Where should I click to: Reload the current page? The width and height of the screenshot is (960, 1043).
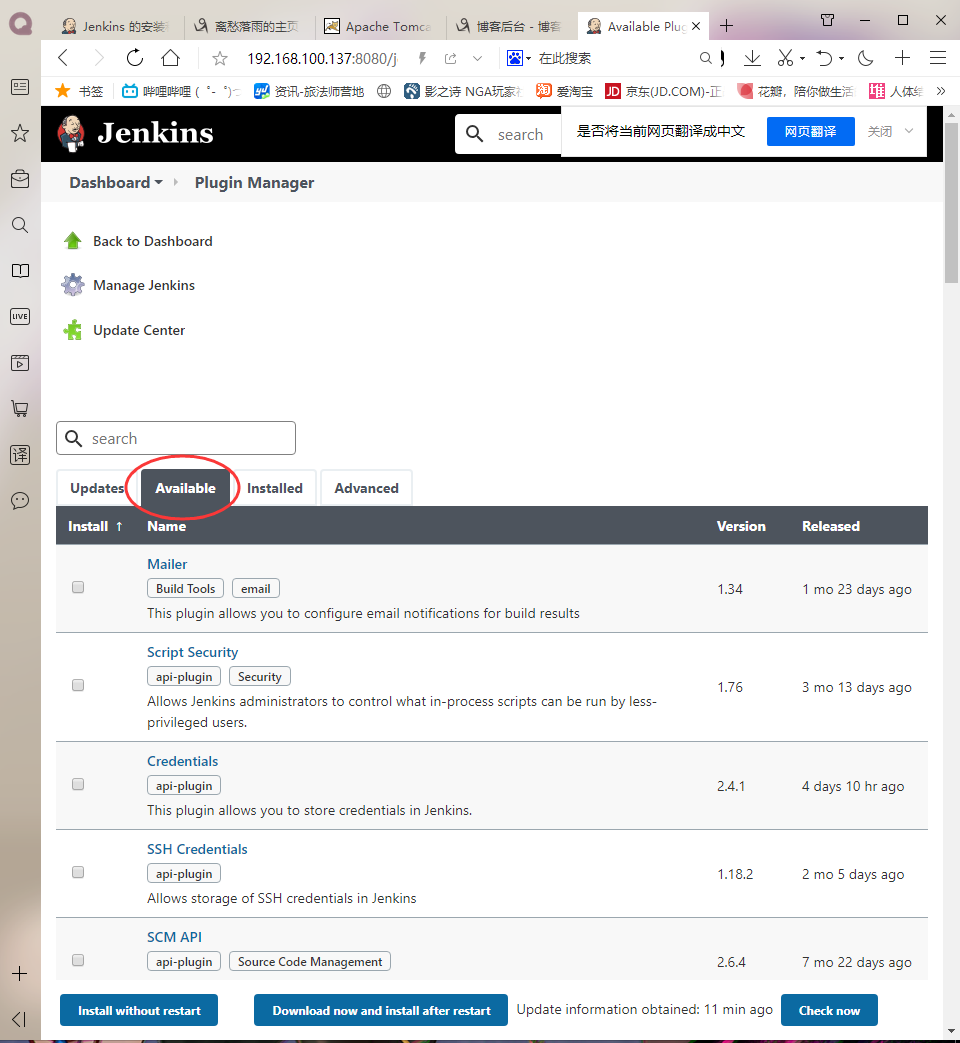(x=135, y=59)
